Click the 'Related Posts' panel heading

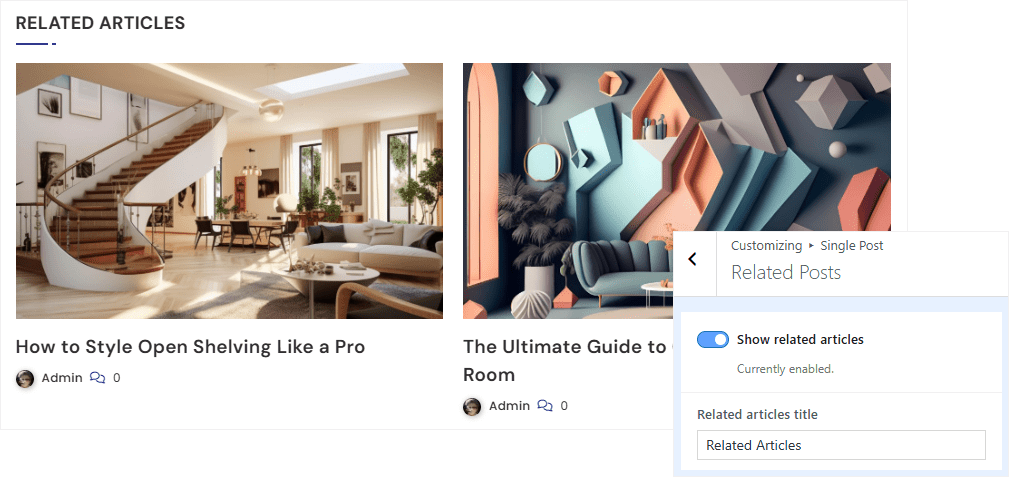tap(786, 272)
